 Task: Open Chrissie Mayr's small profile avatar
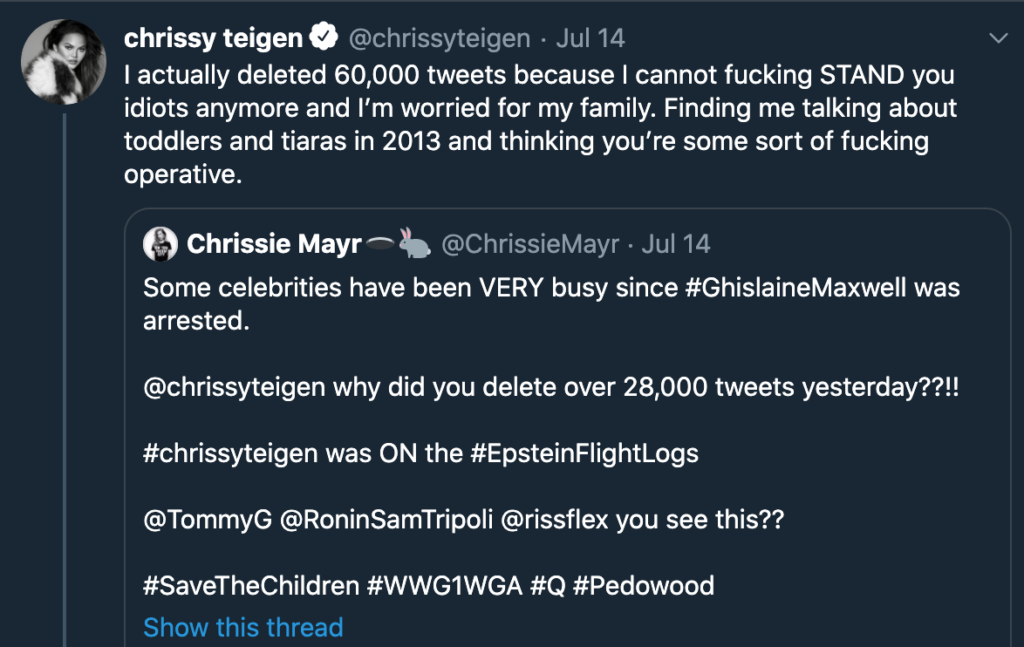coord(161,244)
